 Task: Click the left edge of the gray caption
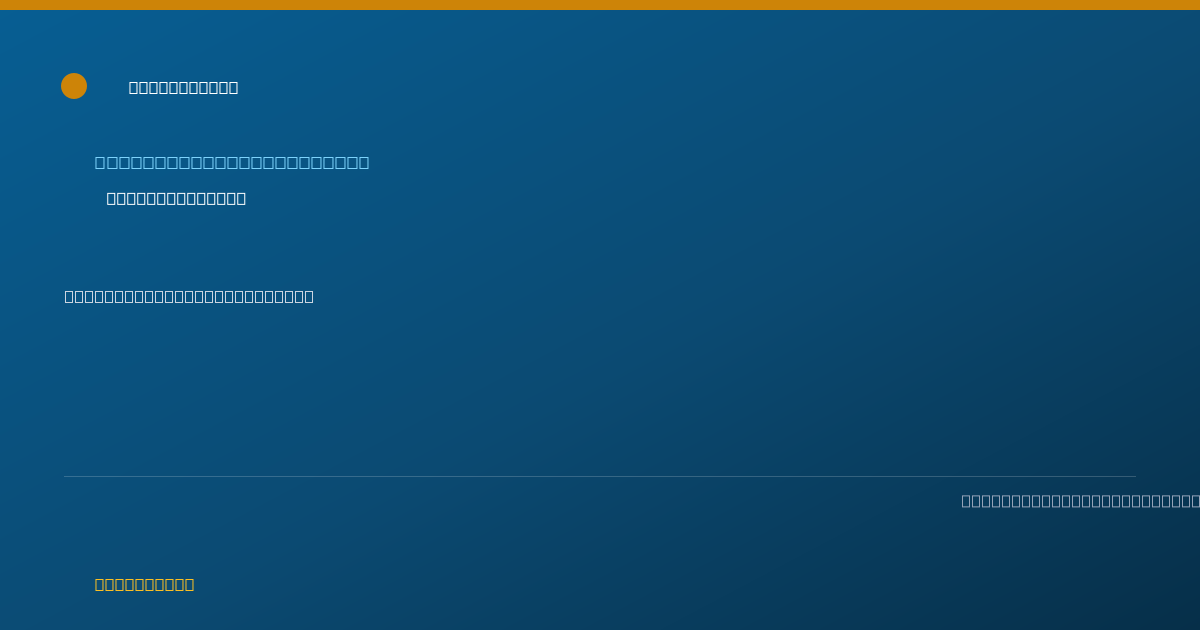point(966,501)
